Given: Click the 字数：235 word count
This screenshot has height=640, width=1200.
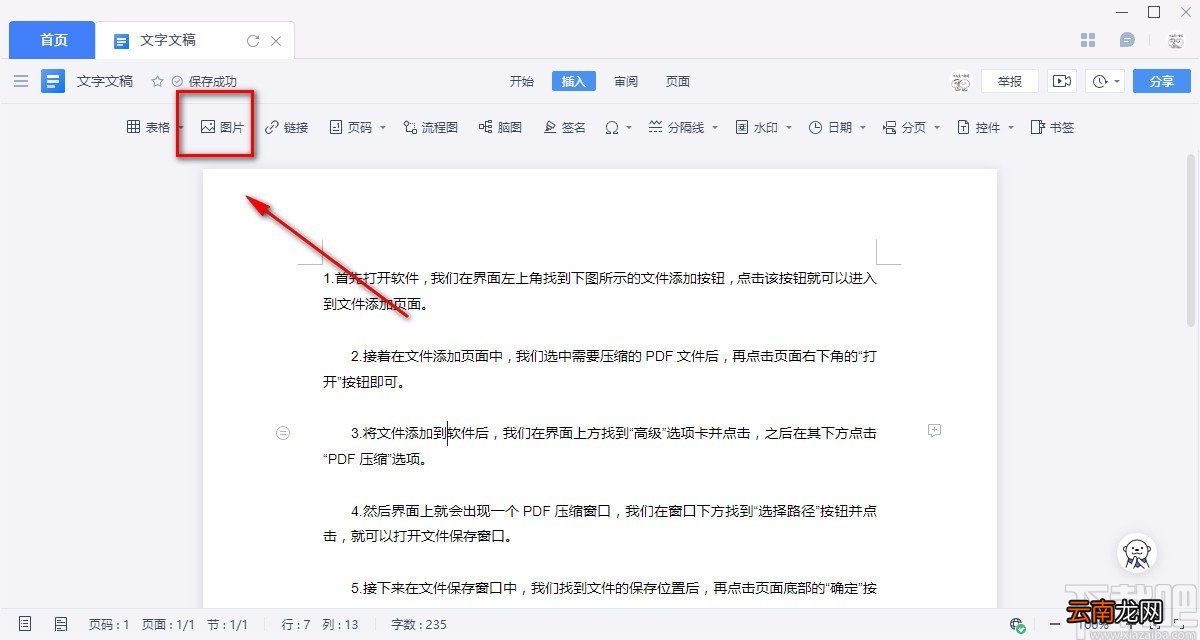Looking at the screenshot, I should pos(419,624).
